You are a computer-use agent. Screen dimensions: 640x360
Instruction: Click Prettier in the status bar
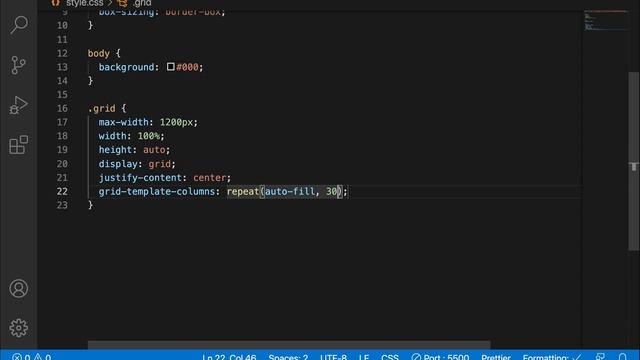[496, 357]
